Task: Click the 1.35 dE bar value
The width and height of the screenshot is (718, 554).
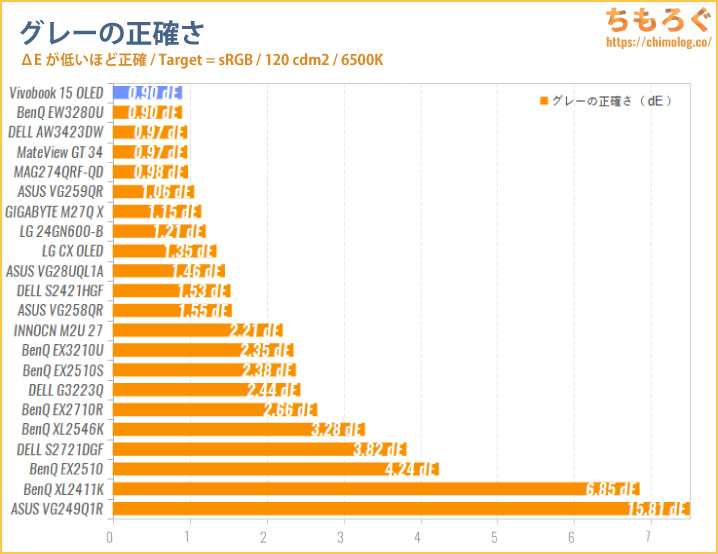Action: point(190,251)
